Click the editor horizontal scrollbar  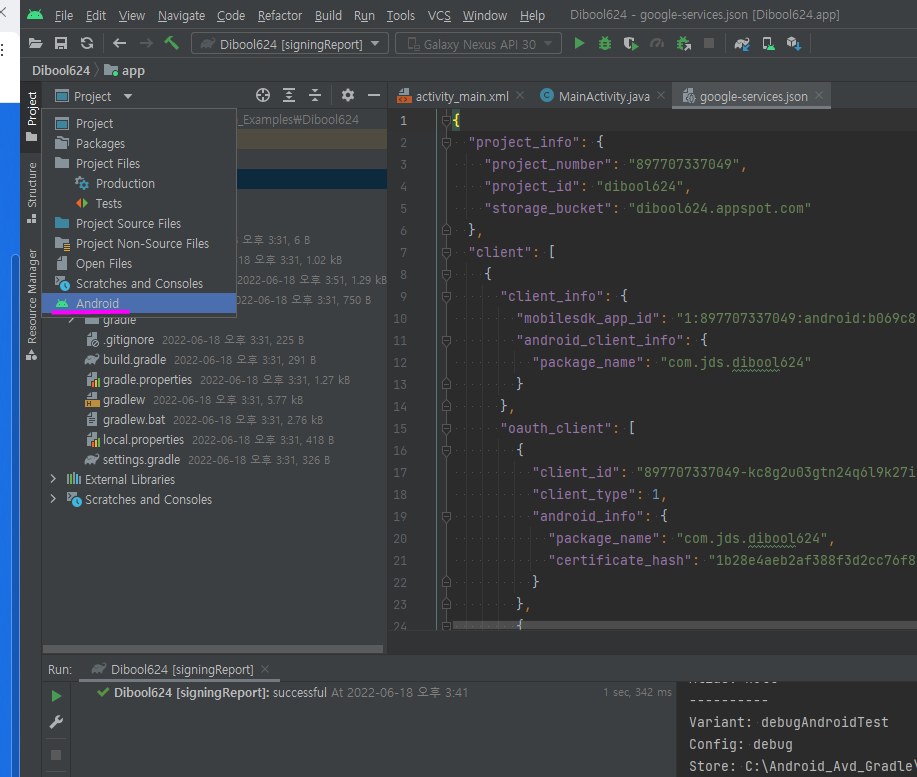pos(684,625)
